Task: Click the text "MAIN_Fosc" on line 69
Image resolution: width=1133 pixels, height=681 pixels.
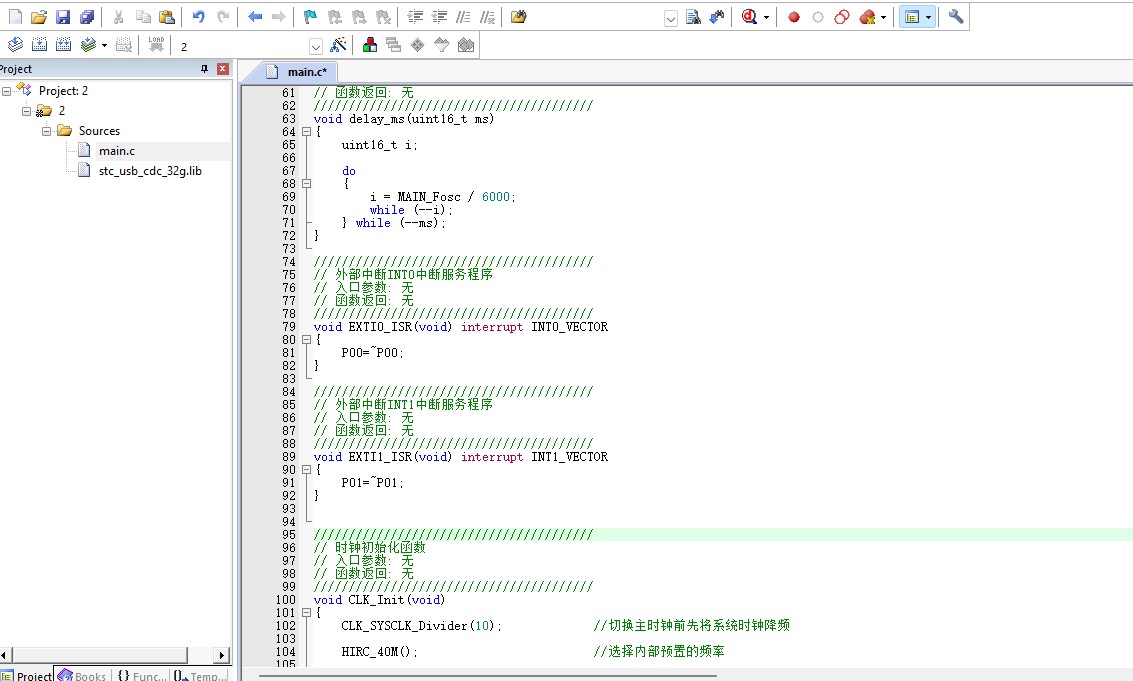Action: pos(428,197)
